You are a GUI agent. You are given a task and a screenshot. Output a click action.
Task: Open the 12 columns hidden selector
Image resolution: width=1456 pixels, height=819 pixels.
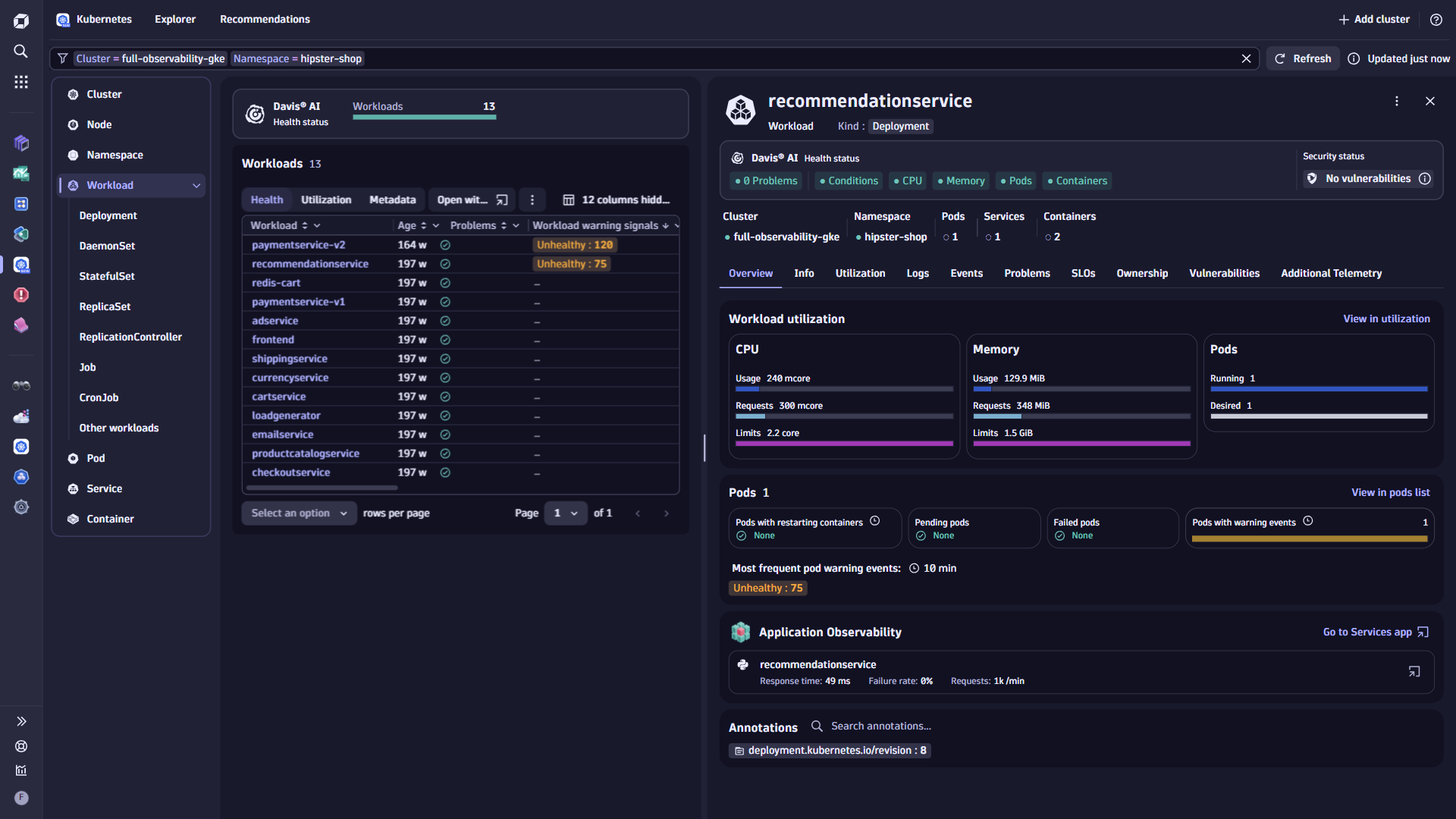coord(617,199)
